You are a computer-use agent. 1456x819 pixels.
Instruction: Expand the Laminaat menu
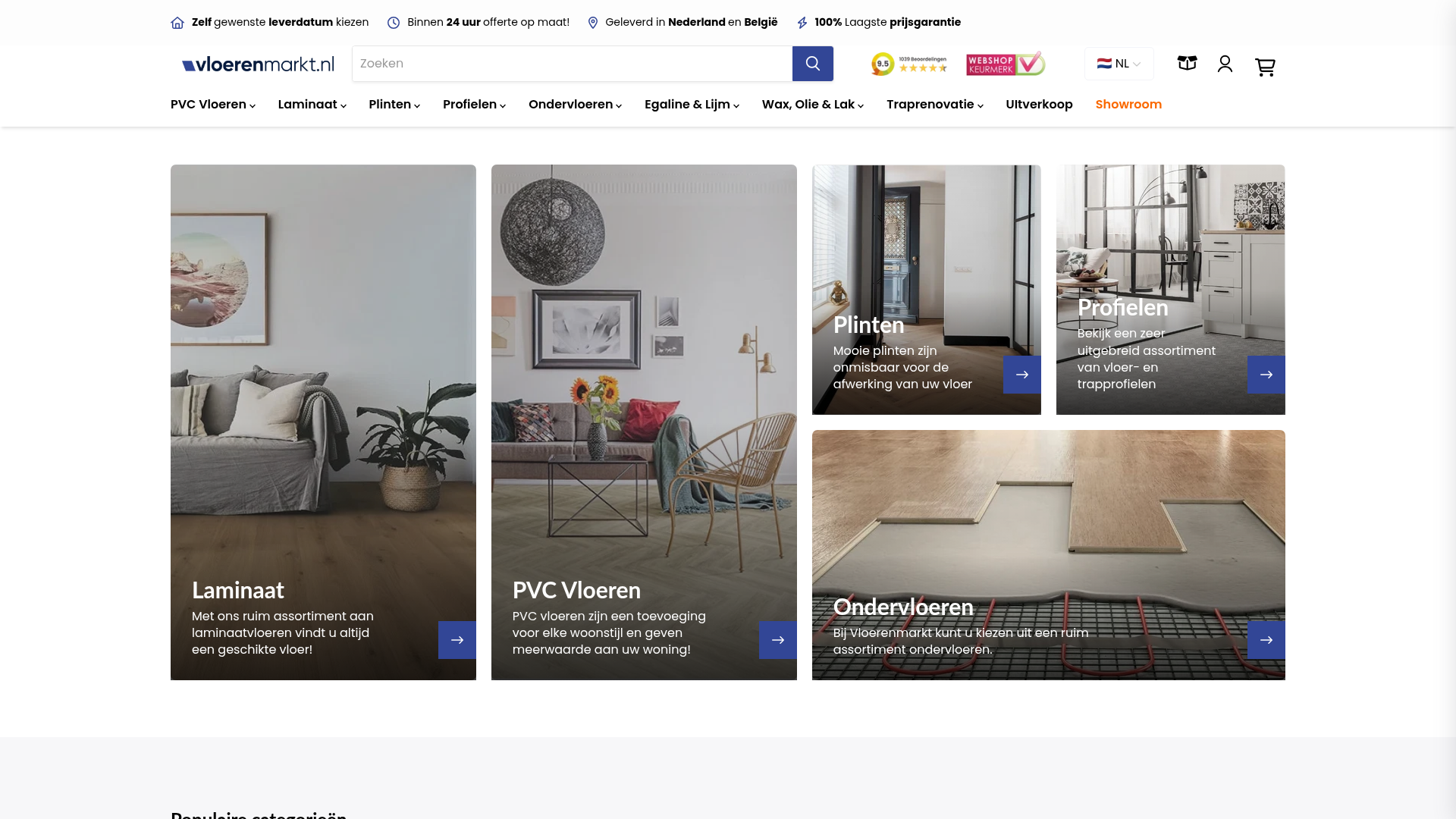[x=312, y=105]
